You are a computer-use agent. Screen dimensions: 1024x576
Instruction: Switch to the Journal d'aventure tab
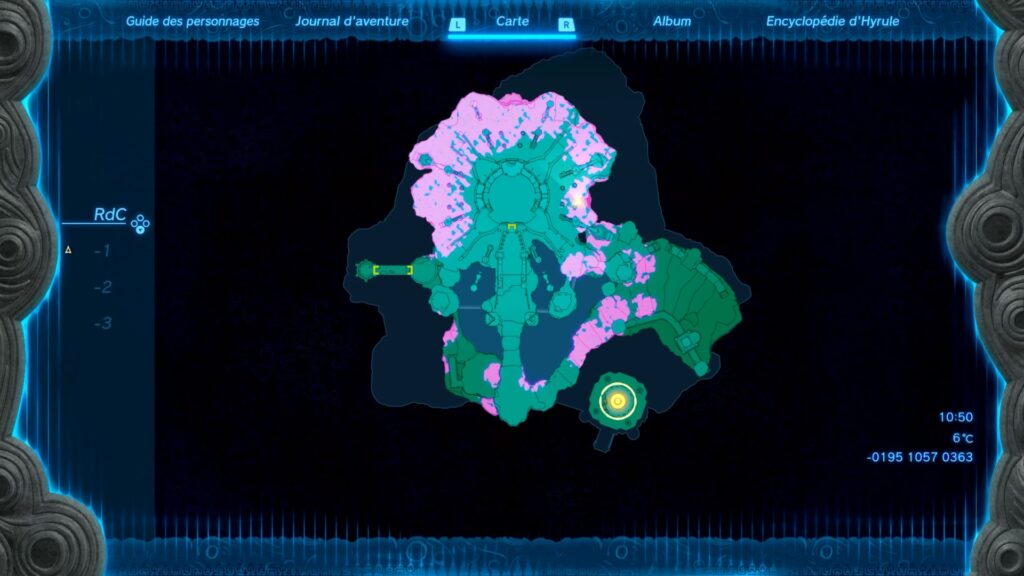(x=351, y=22)
